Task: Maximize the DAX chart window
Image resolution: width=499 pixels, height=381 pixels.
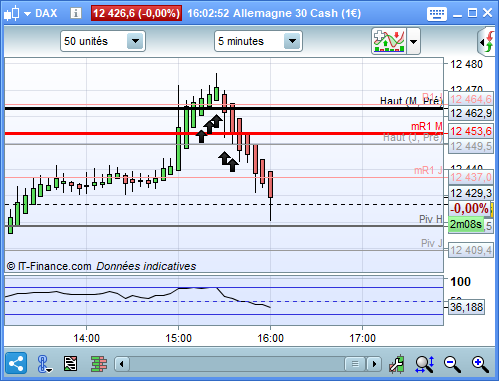Action: tap(472, 13)
